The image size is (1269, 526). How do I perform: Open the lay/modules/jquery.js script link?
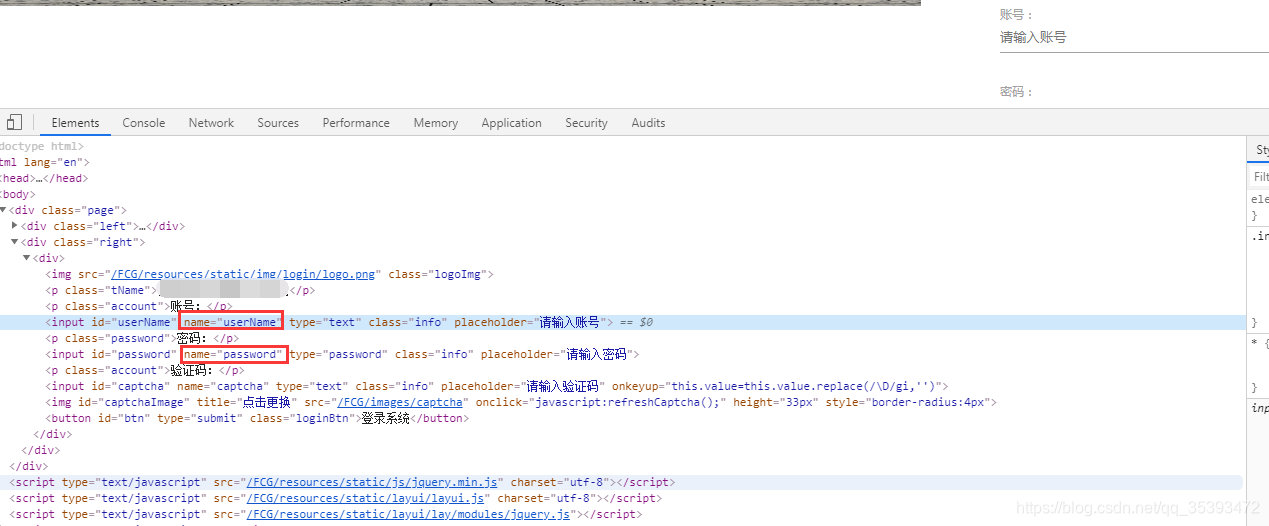tap(409, 514)
